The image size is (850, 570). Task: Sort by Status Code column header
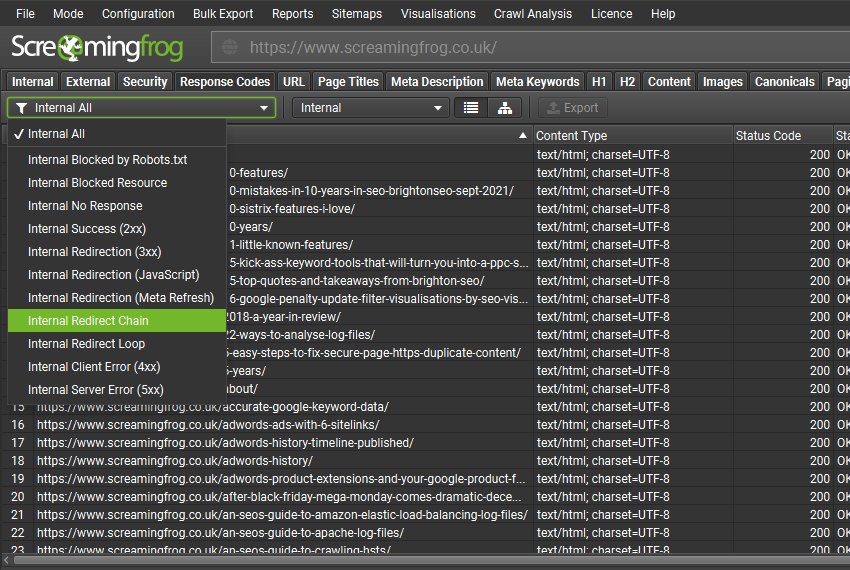pos(783,136)
